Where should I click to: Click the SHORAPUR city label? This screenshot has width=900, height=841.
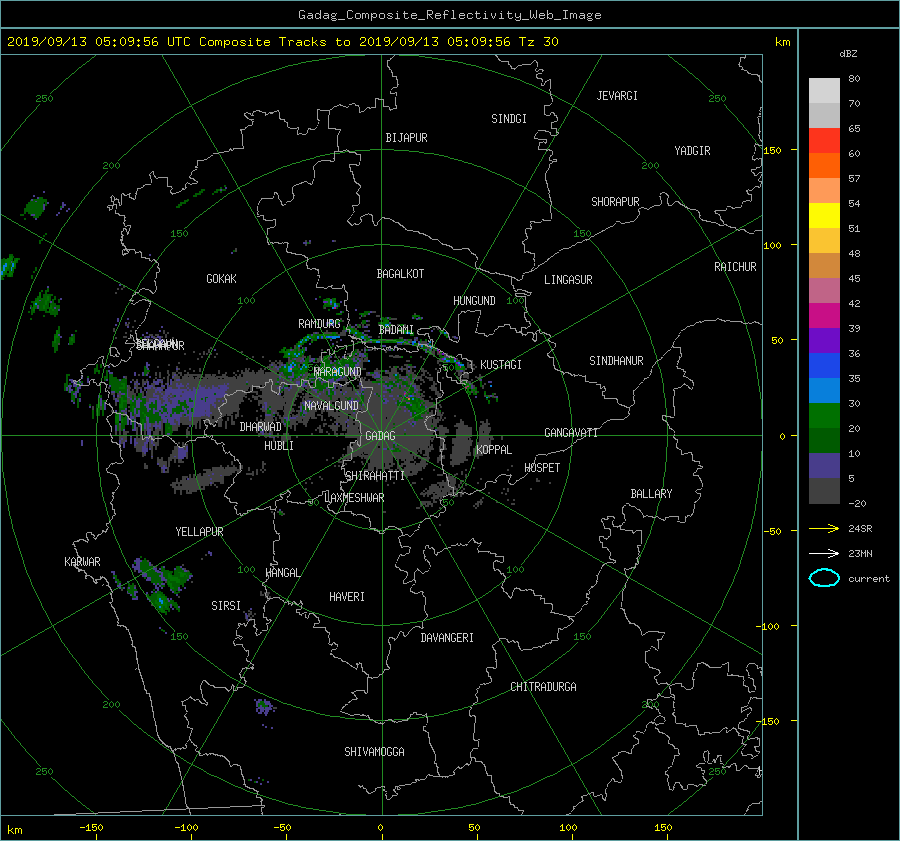point(615,202)
